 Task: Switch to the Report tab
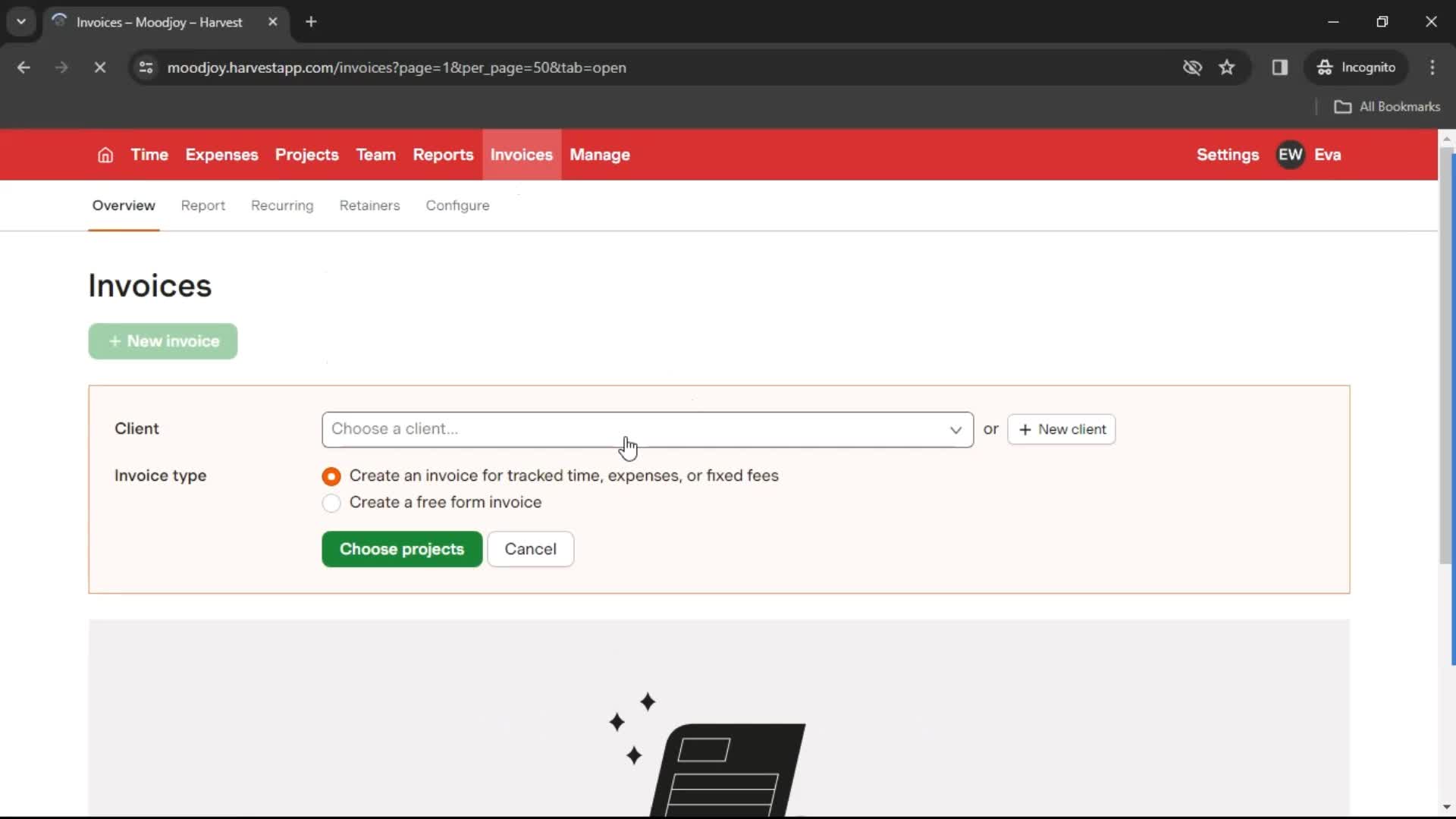(x=202, y=205)
